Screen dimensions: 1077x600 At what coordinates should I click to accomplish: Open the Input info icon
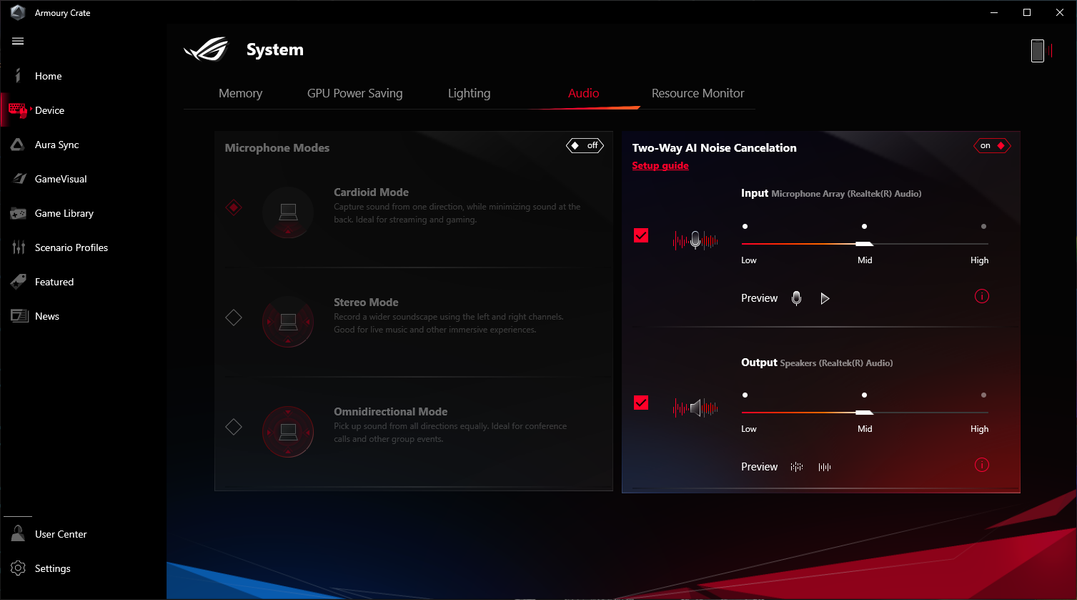pos(982,297)
